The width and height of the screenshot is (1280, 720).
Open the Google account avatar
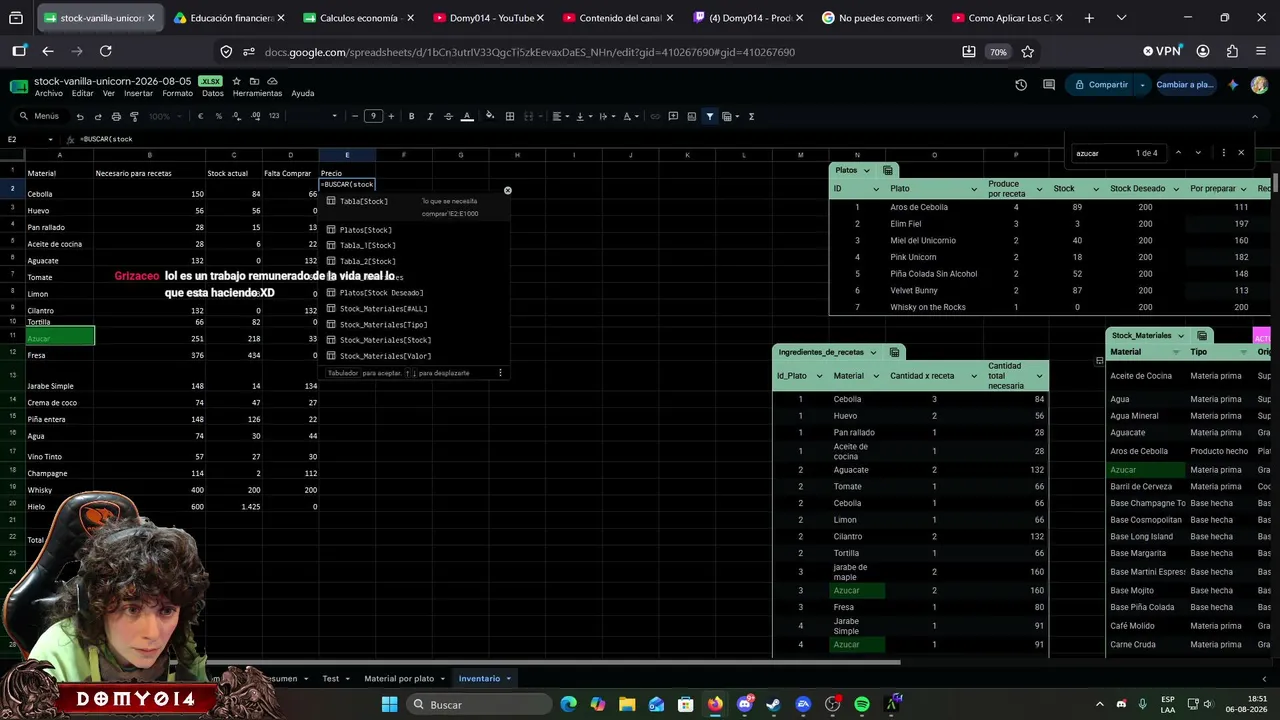coord(1259,85)
